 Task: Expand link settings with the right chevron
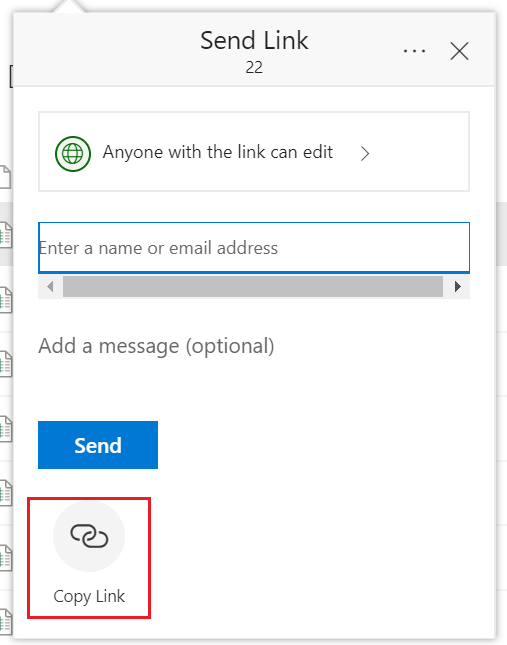pyautogui.click(x=364, y=154)
